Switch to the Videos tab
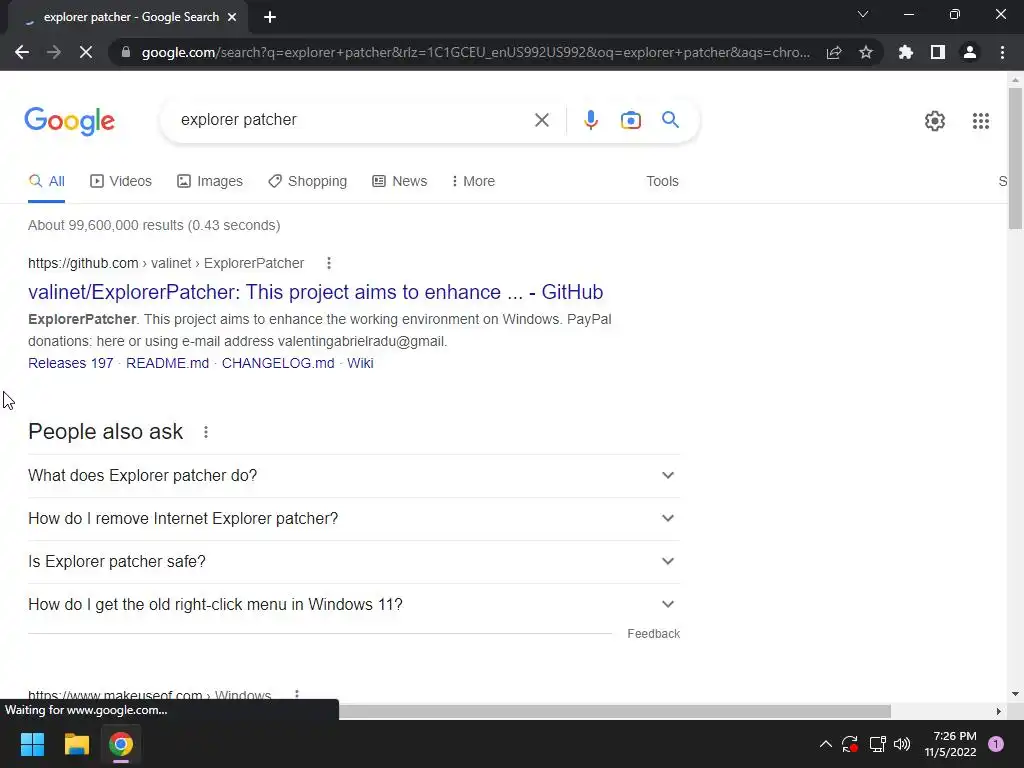This screenshot has width=1024, height=768. (x=121, y=181)
